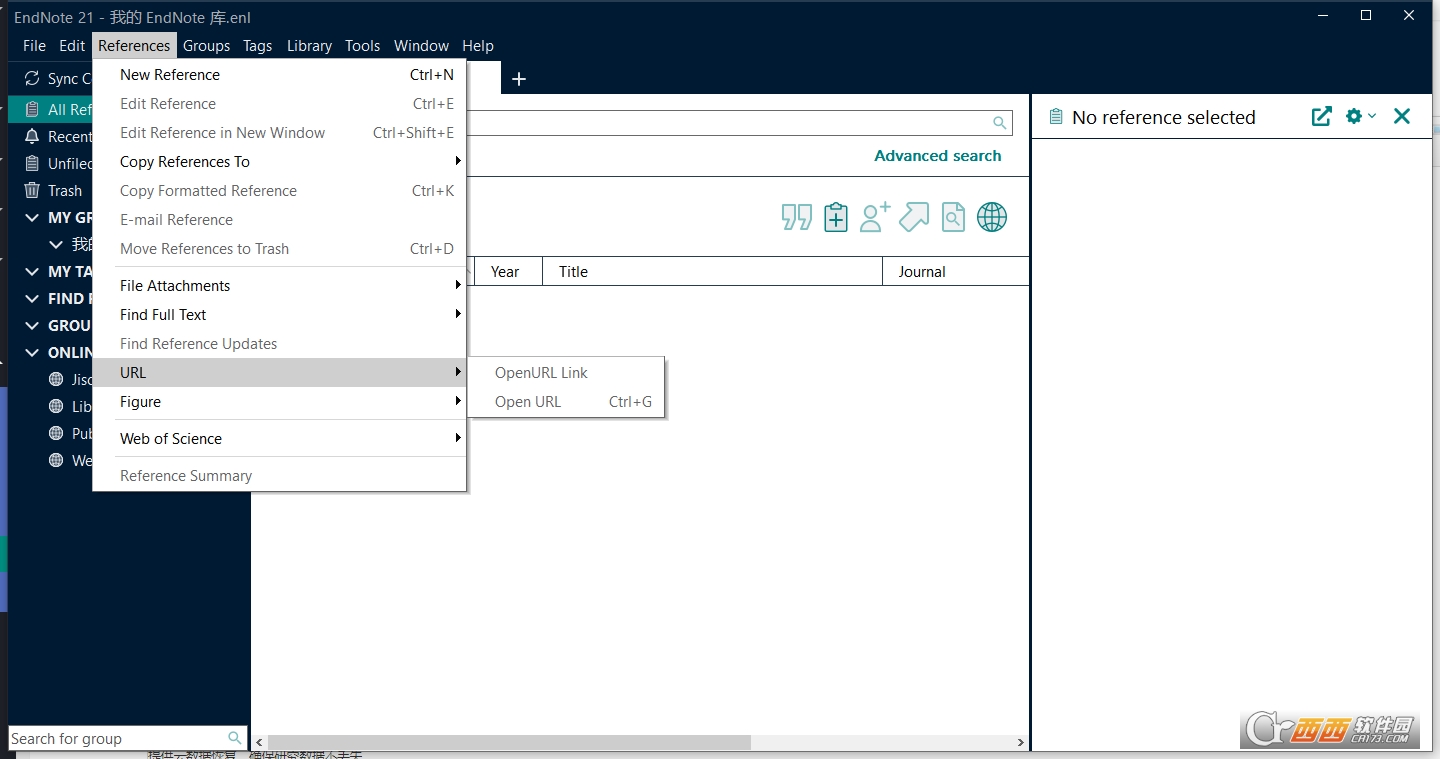The height and width of the screenshot is (759, 1440).
Task: Click the horizontal scrollbar right arrow
Action: pyautogui.click(x=1020, y=742)
